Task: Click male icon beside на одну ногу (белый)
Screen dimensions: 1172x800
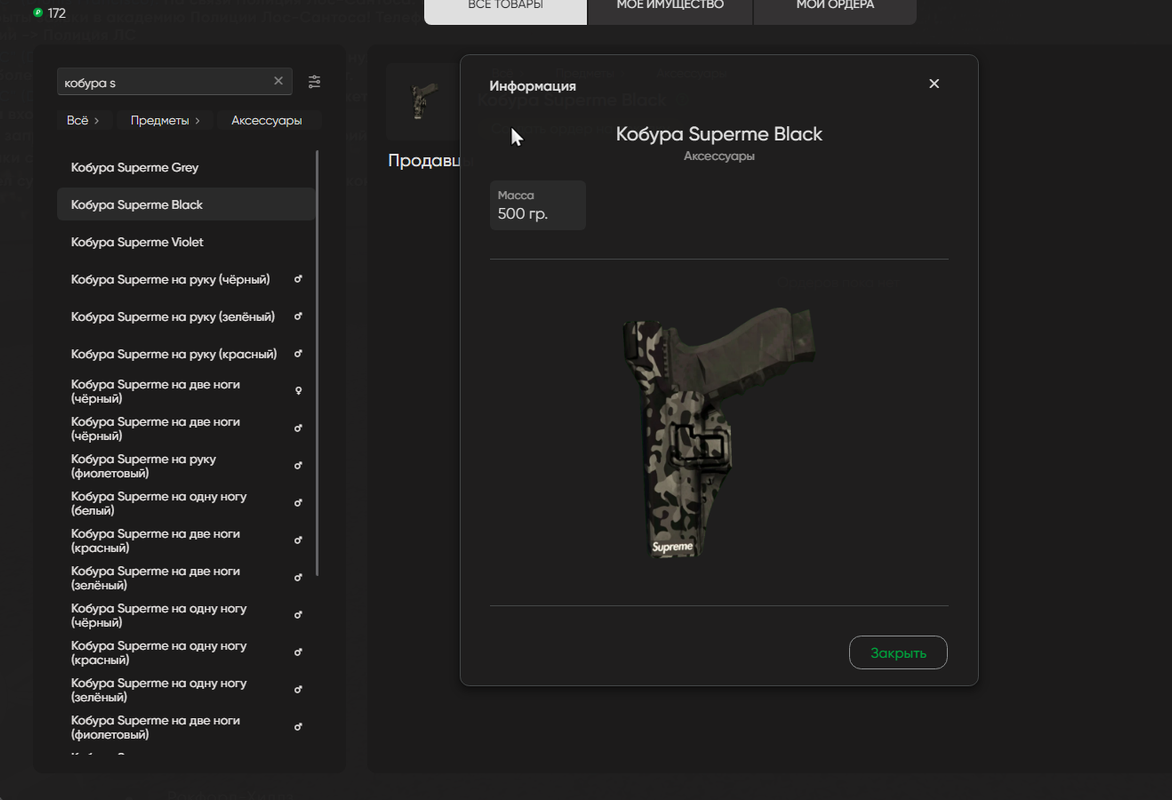Action: 297,502
